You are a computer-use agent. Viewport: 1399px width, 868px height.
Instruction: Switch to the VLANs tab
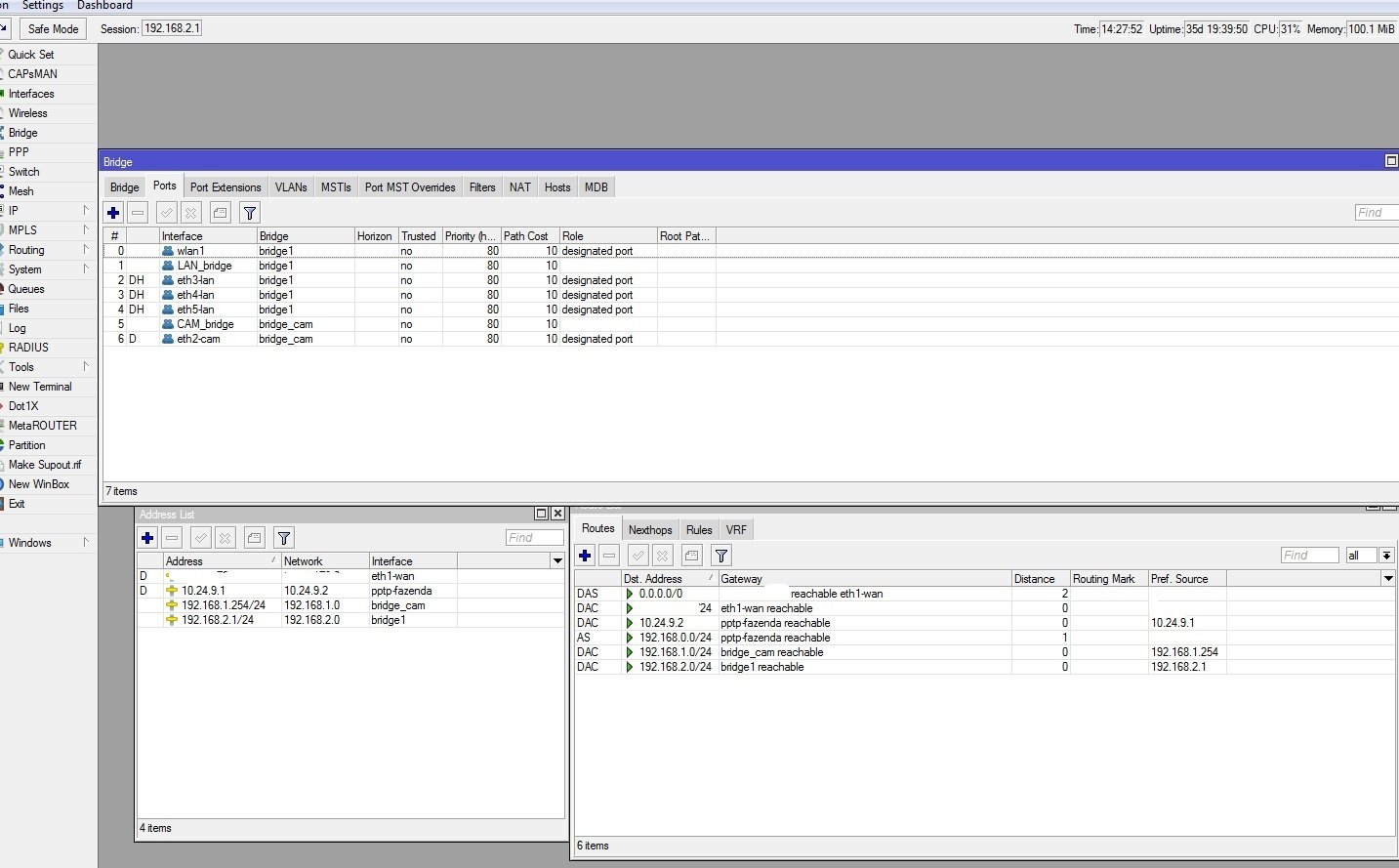(x=290, y=187)
